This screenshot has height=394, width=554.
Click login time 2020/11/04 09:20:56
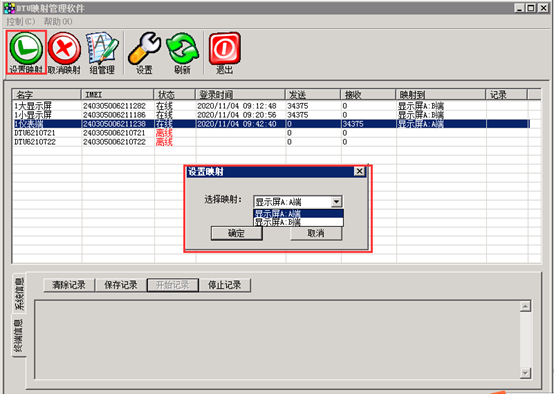[237, 115]
